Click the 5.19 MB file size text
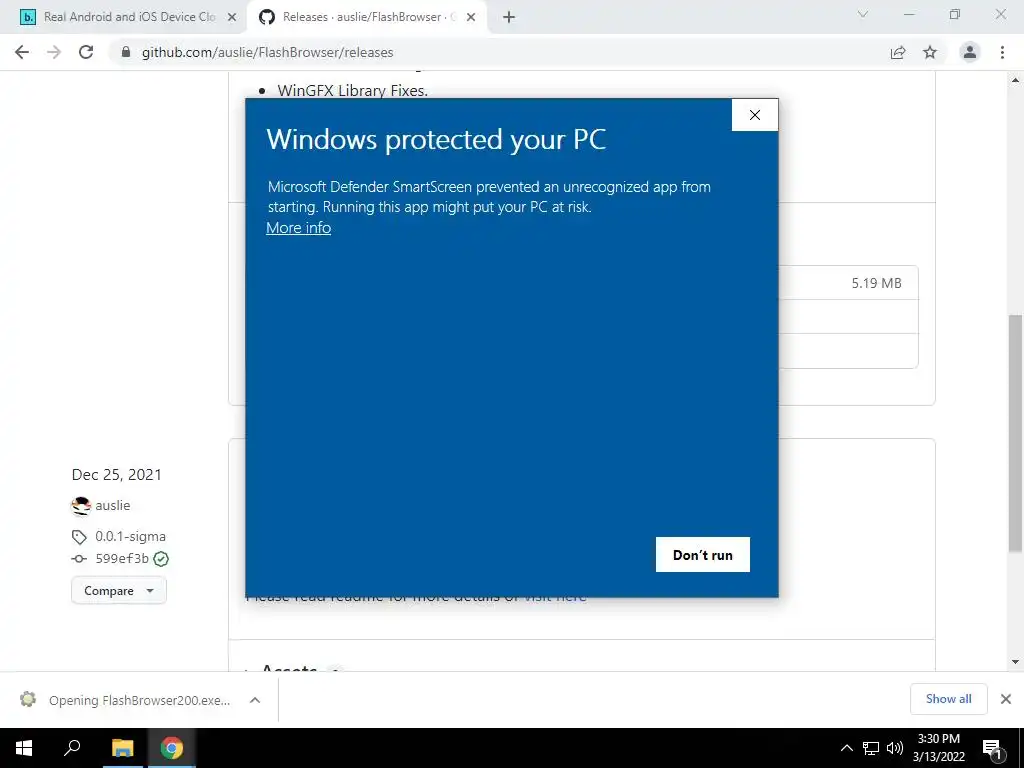Image resolution: width=1024 pixels, height=768 pixels. [x=876, y=283]
